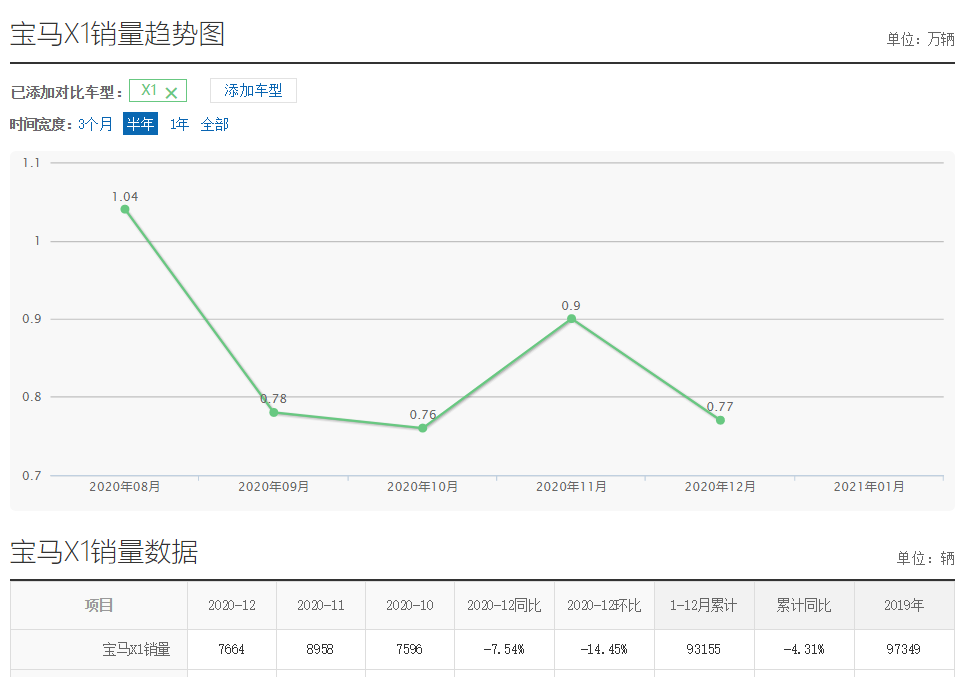The image size is (963, 677).
Task: Click the 1.1 y-axis label
Action: coord(31,163)
